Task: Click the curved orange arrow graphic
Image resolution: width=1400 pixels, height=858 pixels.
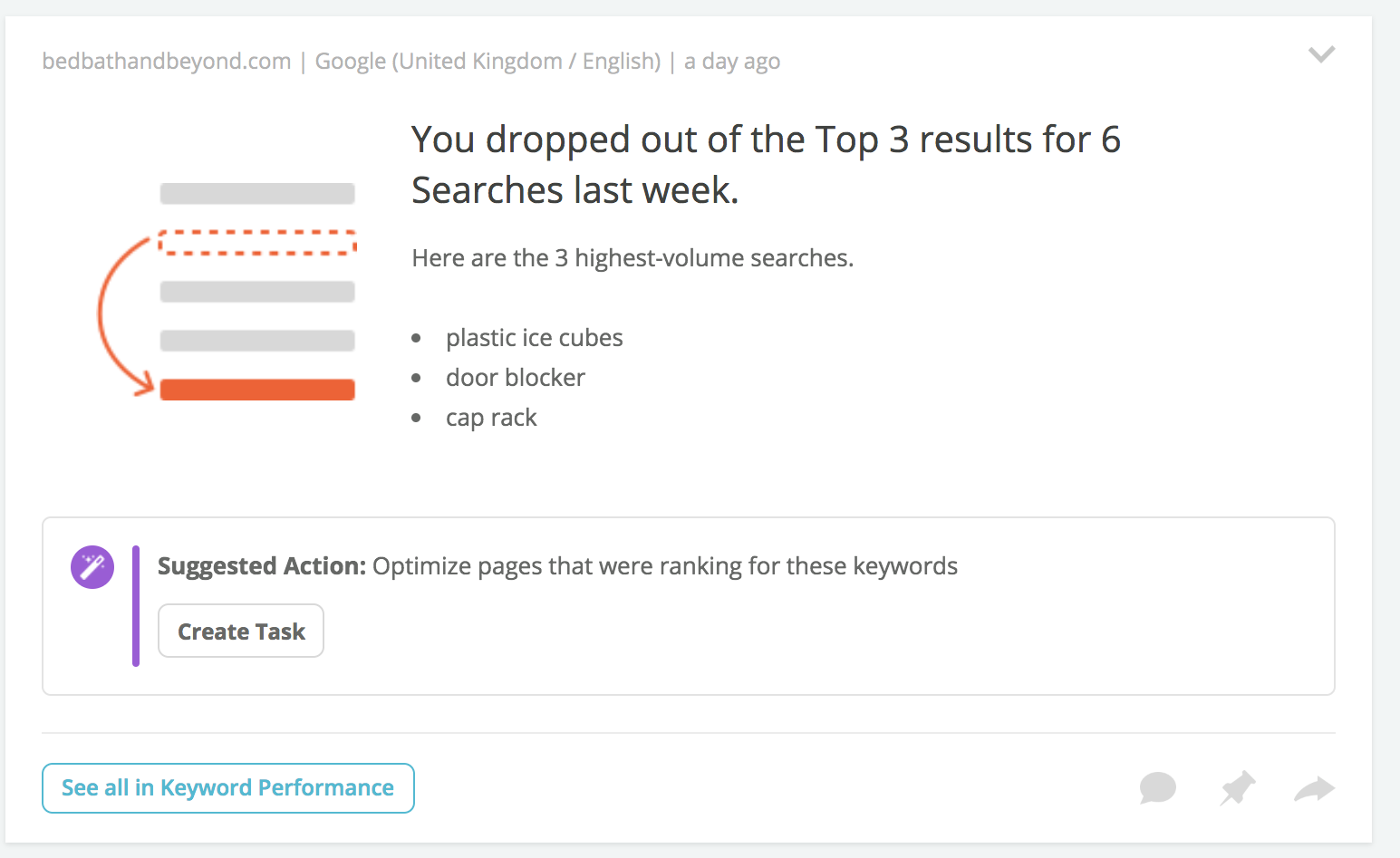Action: coord(127,315)
